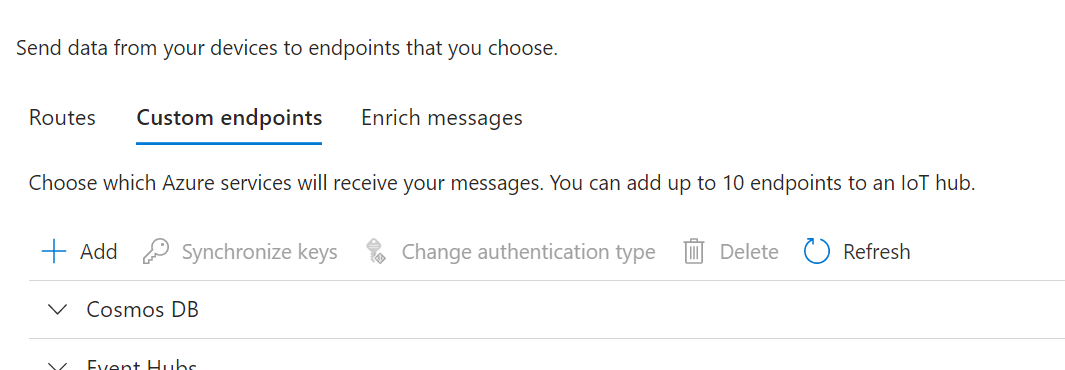Click the Event Hubs section label
This screenshot has width=1065, height=370.
tap(142, 365)
